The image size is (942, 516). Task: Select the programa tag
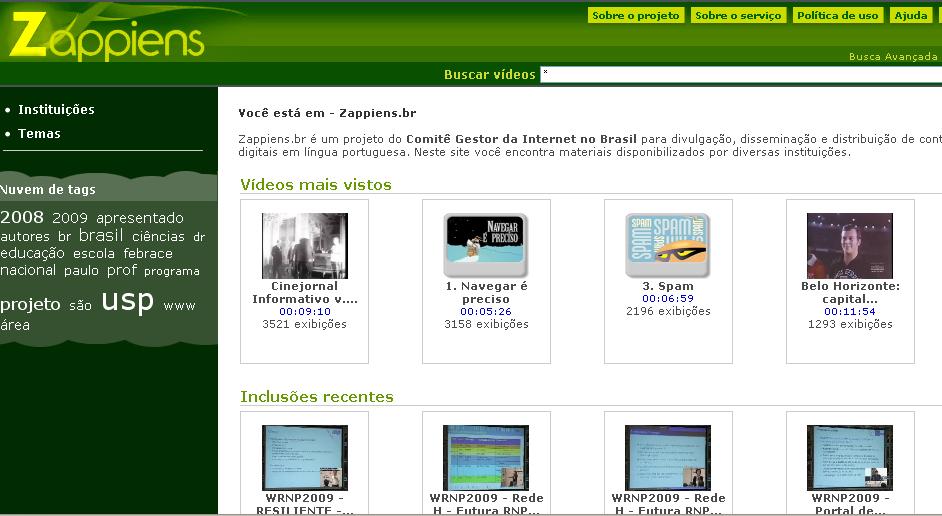pos(172,272)
